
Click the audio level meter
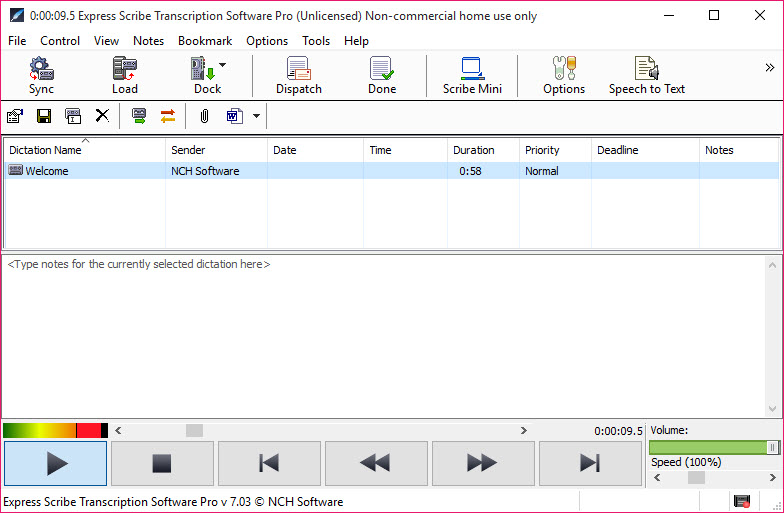pos(56,430)
